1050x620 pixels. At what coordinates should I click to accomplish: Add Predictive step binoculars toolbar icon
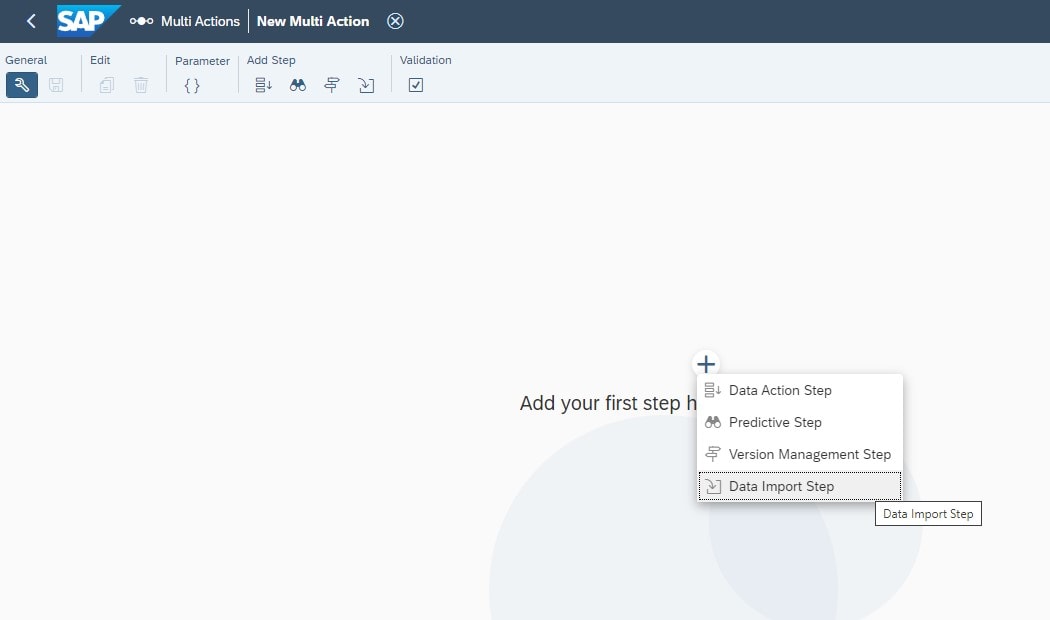tap(298, 85)
